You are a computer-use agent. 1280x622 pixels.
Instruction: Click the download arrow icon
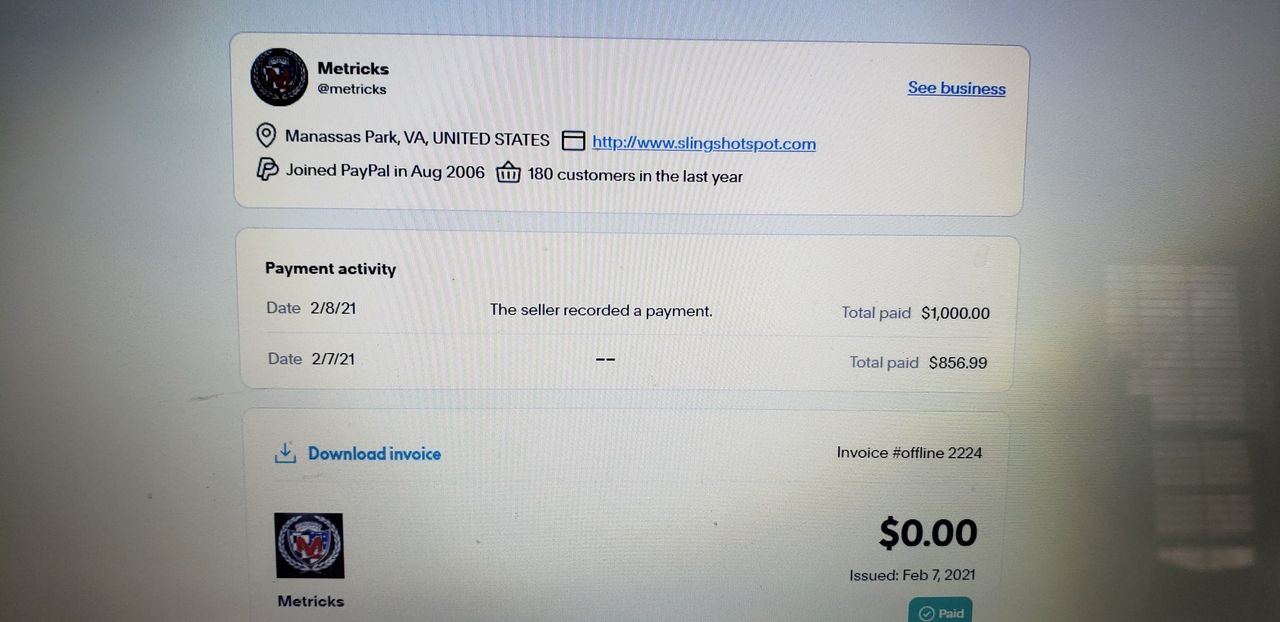coord(285,453)
